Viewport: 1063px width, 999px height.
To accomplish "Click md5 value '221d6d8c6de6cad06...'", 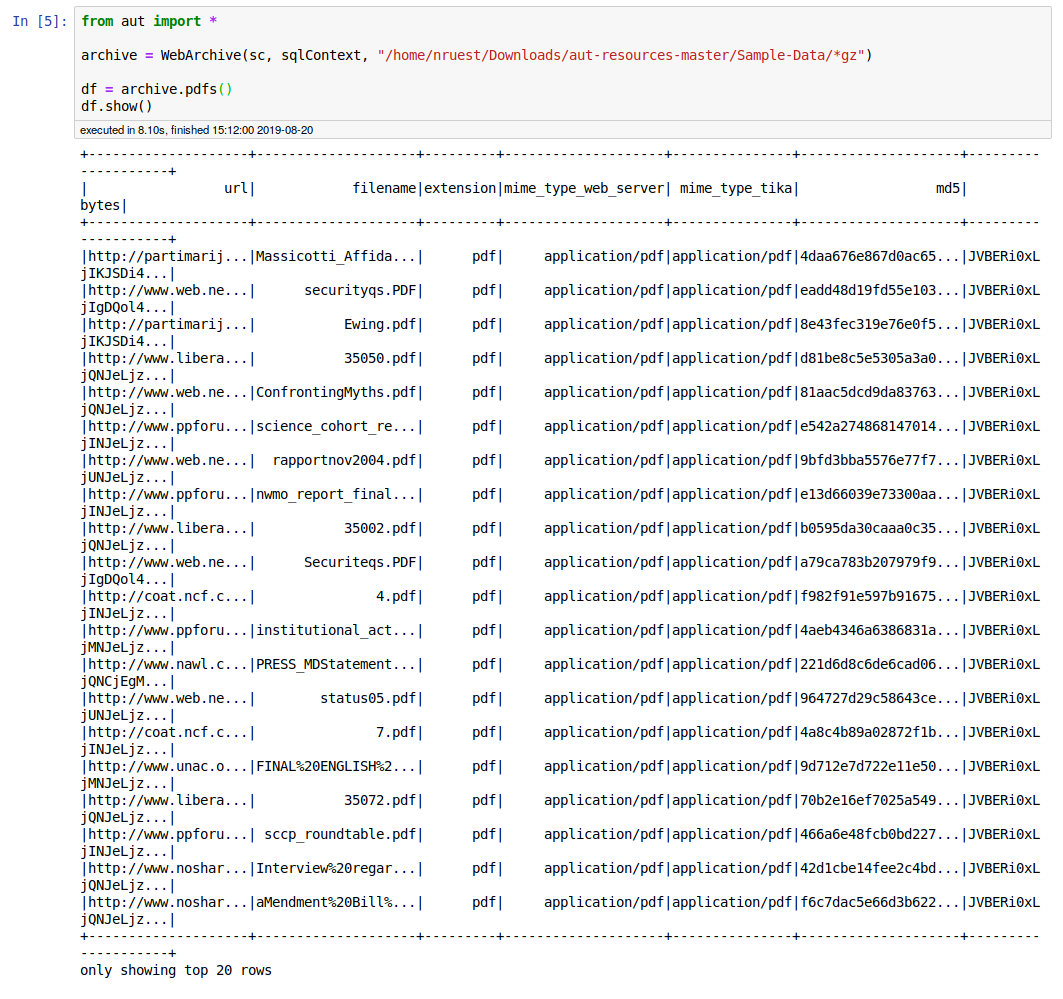I will coord(880,664).
